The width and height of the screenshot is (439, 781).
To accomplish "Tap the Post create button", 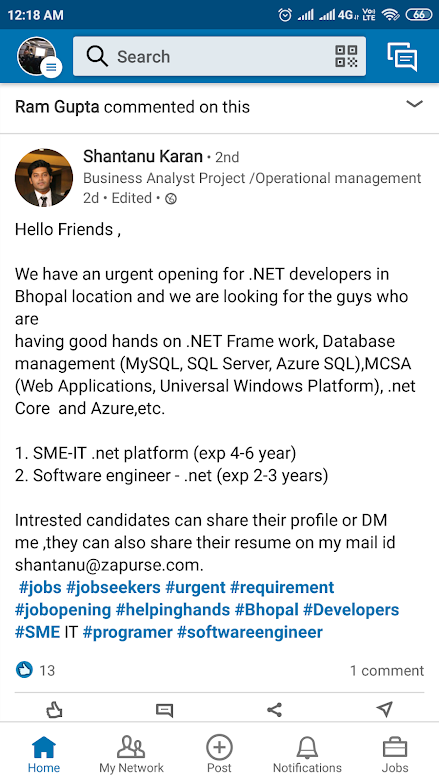I will pos(219,754).
